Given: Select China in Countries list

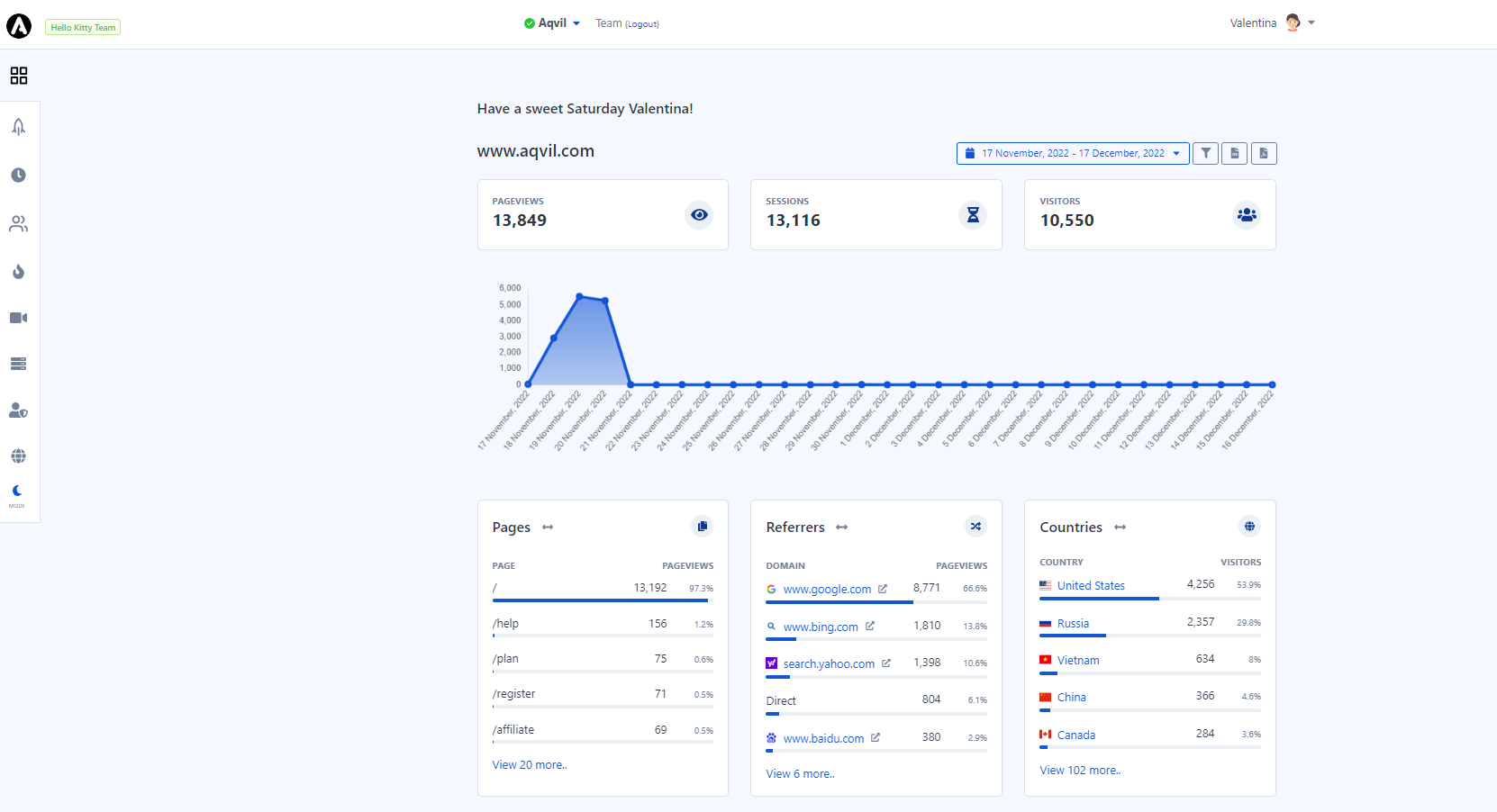Looking at the screenshot, I should [x=1071, y=698].
